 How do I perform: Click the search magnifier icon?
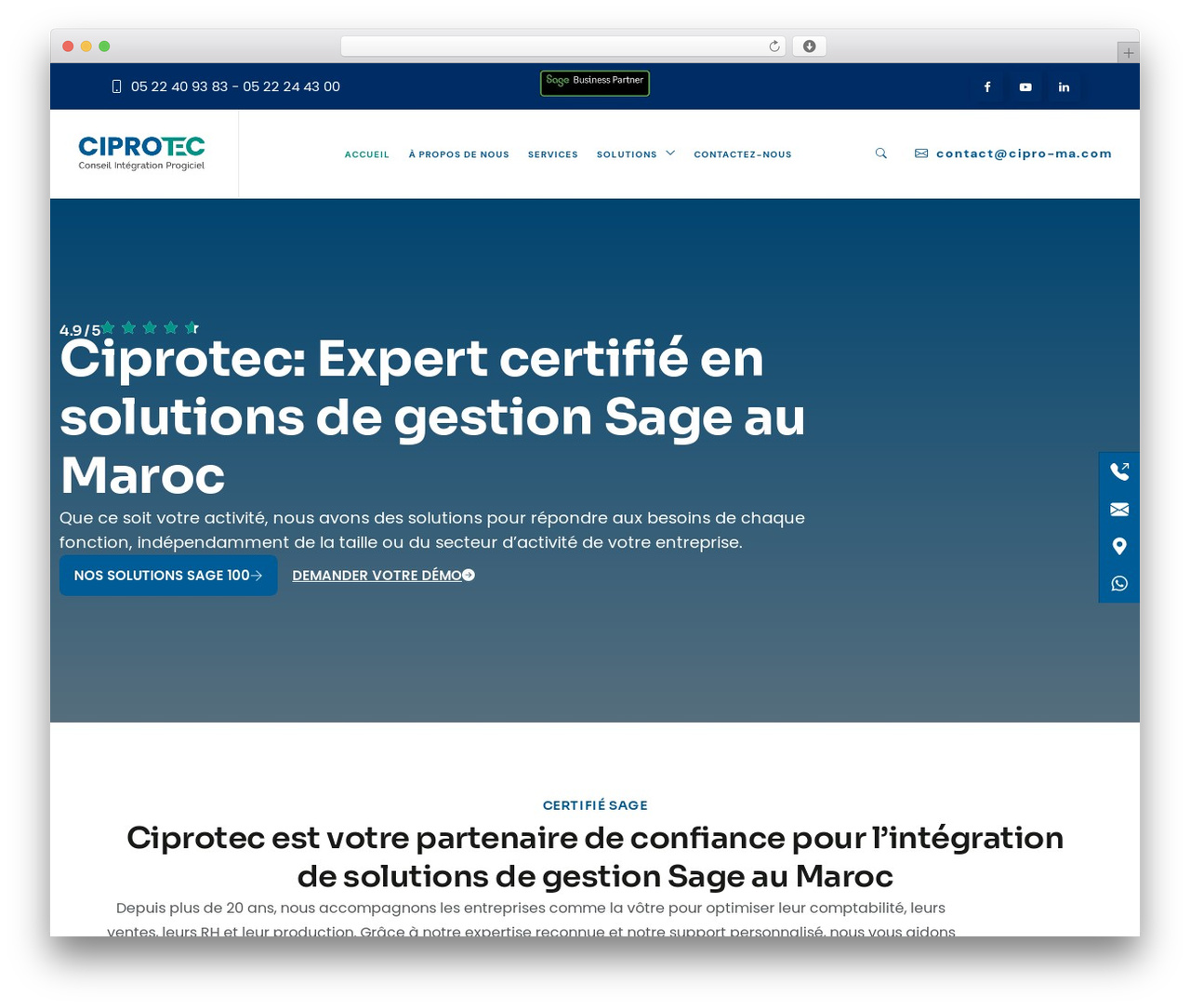click(x=880, y=153)
